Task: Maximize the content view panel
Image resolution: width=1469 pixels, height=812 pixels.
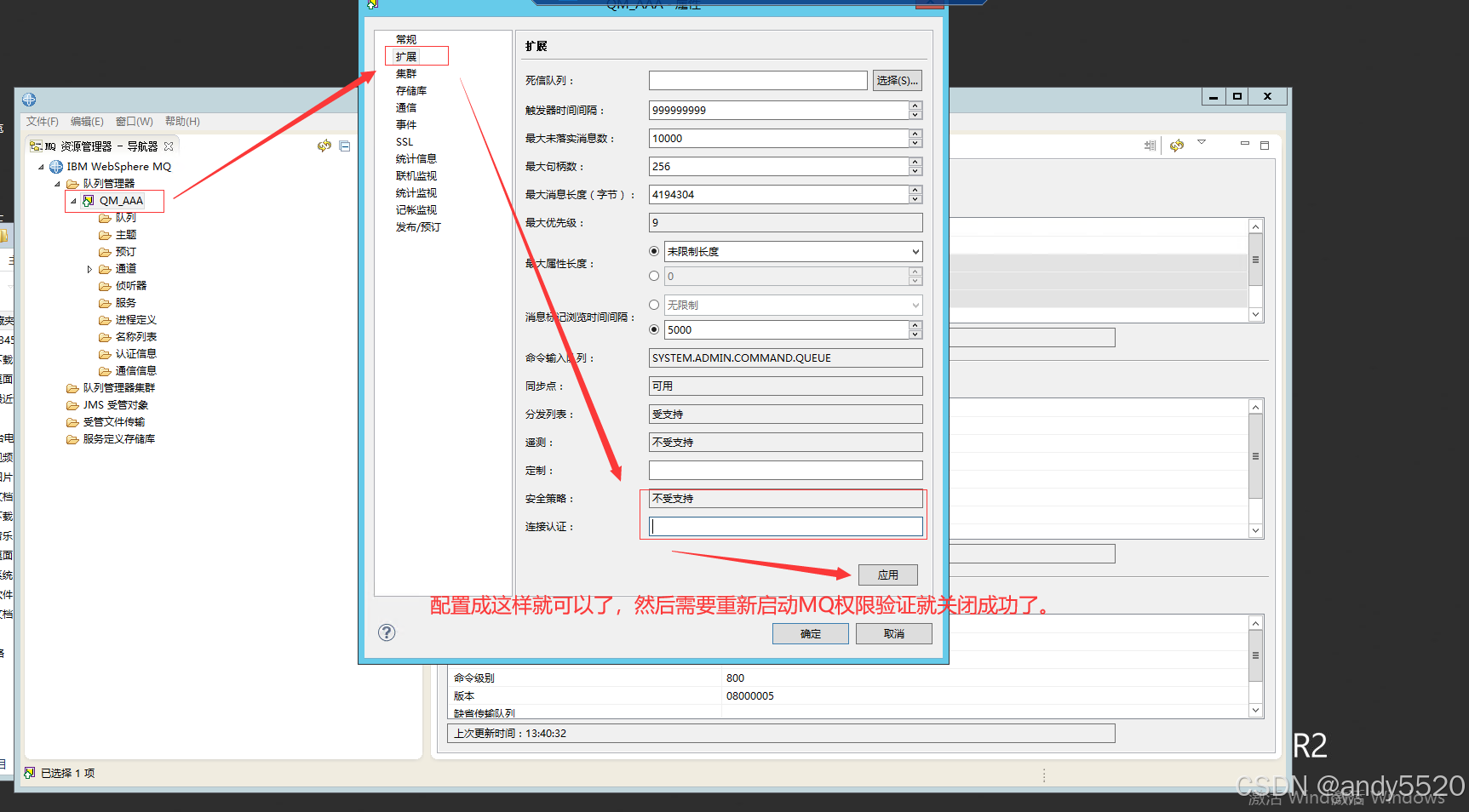Action: (1265, 146)
